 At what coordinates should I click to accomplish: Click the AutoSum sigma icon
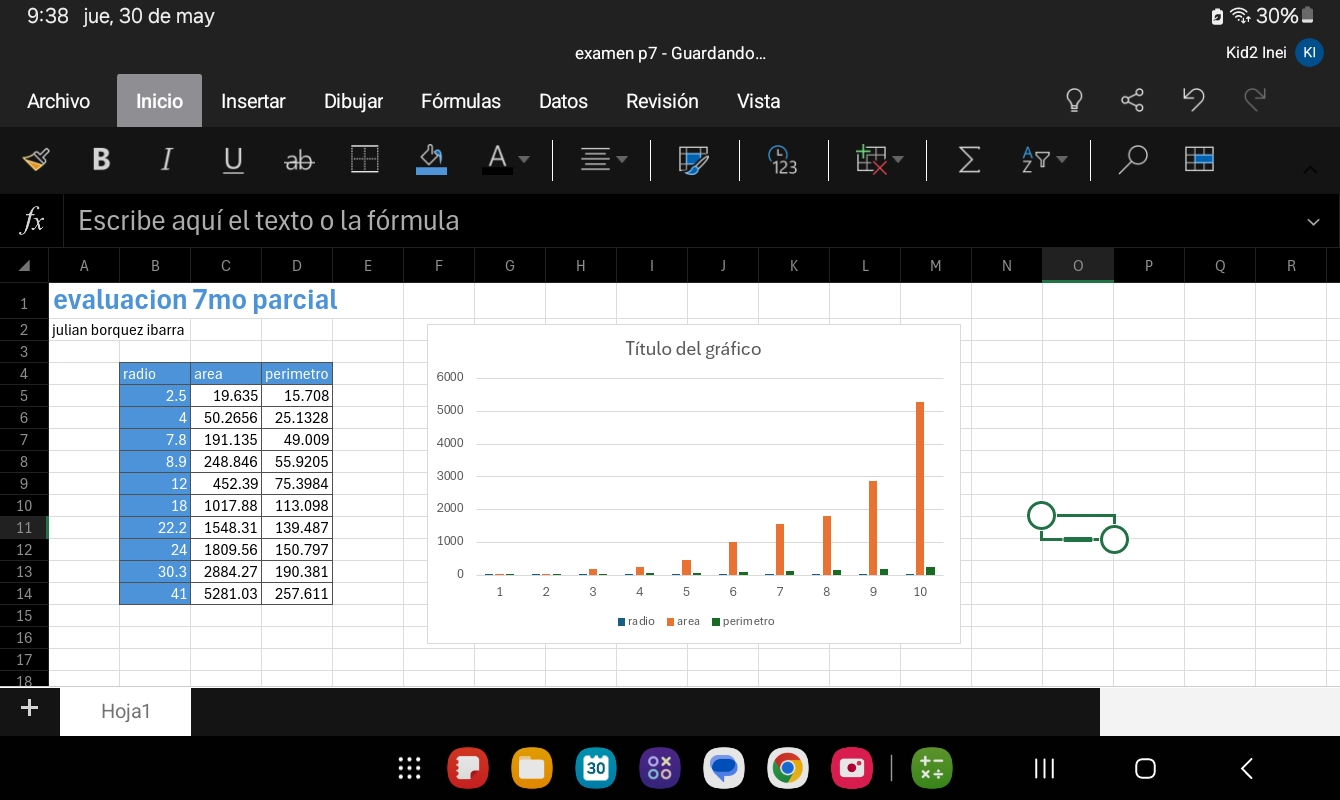968,160
